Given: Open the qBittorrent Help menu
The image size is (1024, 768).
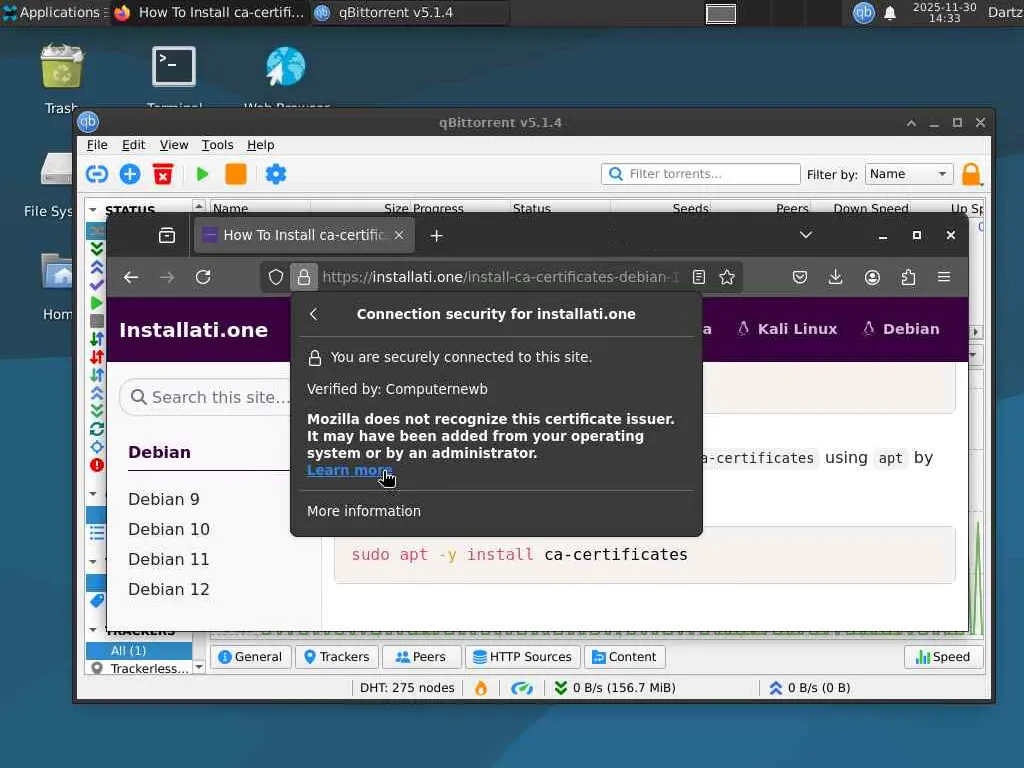Looking at the screenshot, I should click(x=260, y=145).
